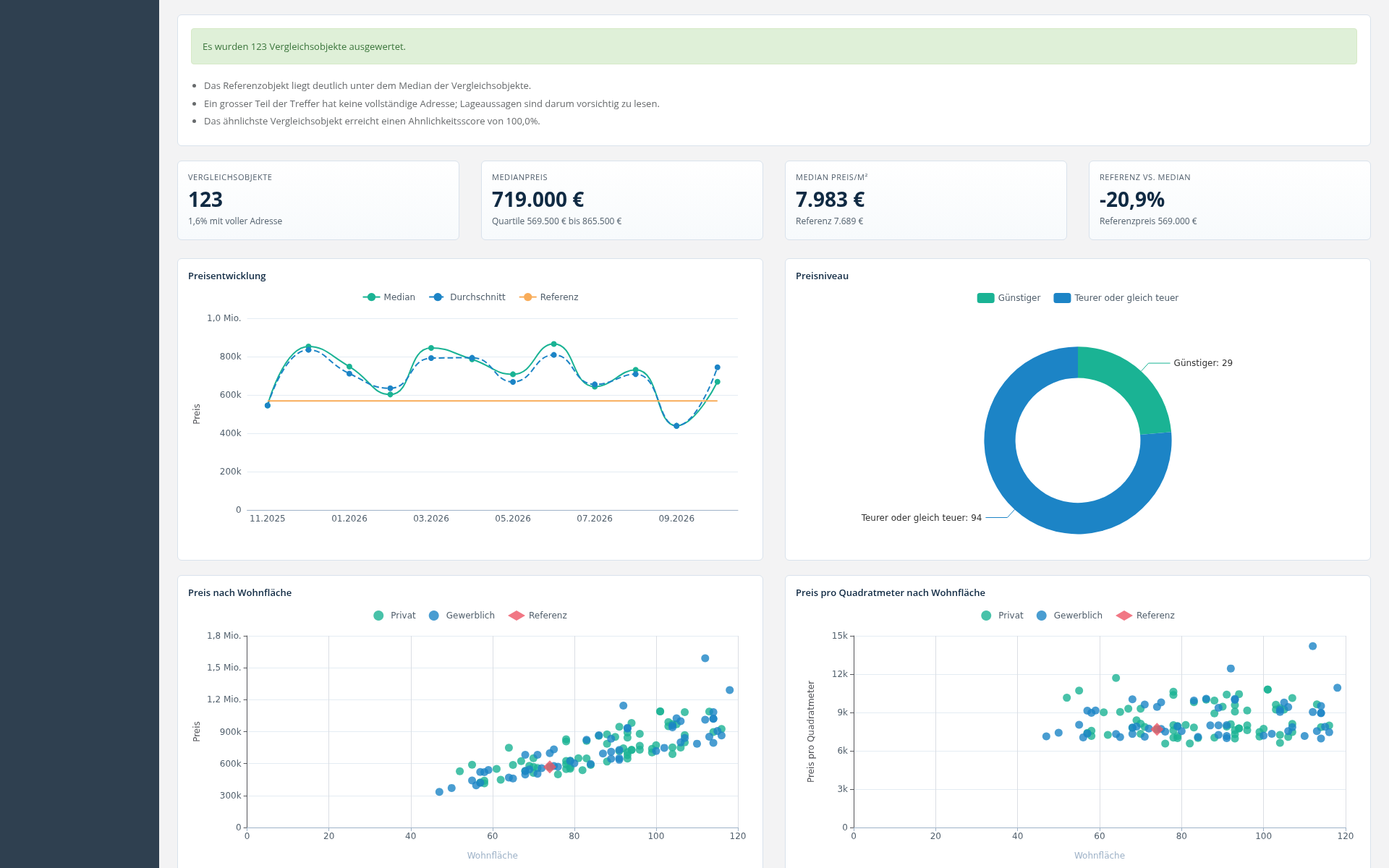The height and width of the screenshot is (868, 1389).
Task: Click the 'Preis nach Wohnfläche' chart title
Action: [x=239, y=593]
